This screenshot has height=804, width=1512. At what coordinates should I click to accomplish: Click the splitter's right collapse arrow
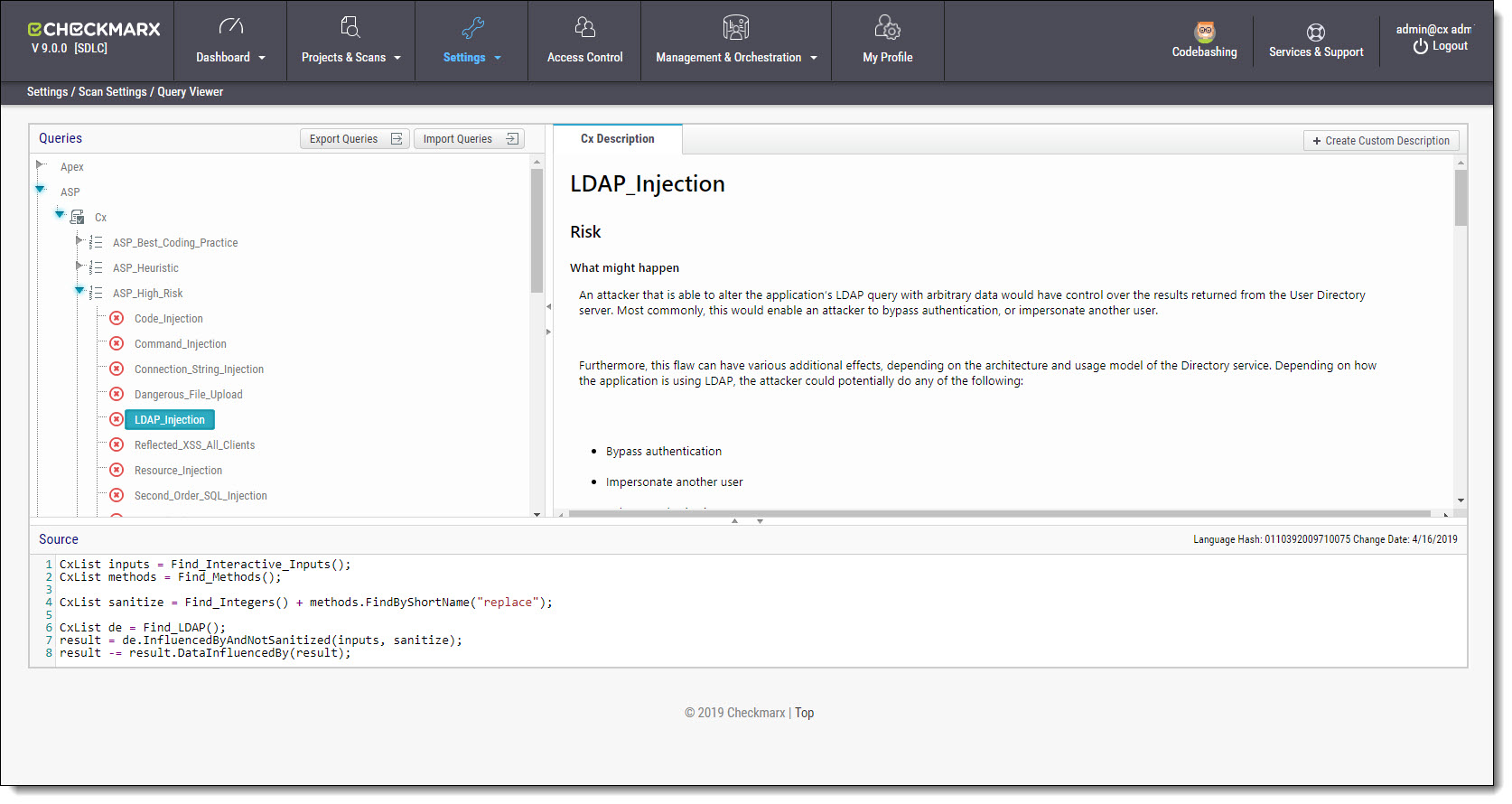(548, 332)
